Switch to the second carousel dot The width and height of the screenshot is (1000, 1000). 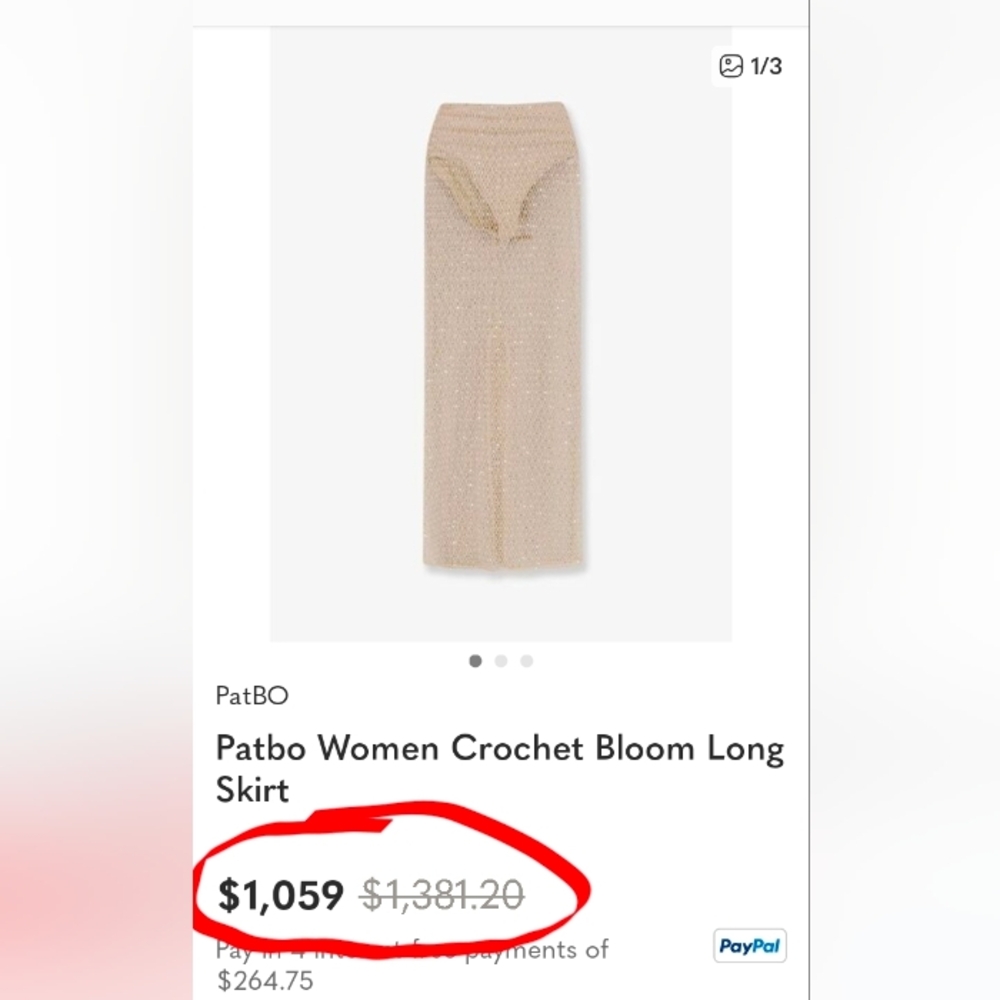point(501,661)
